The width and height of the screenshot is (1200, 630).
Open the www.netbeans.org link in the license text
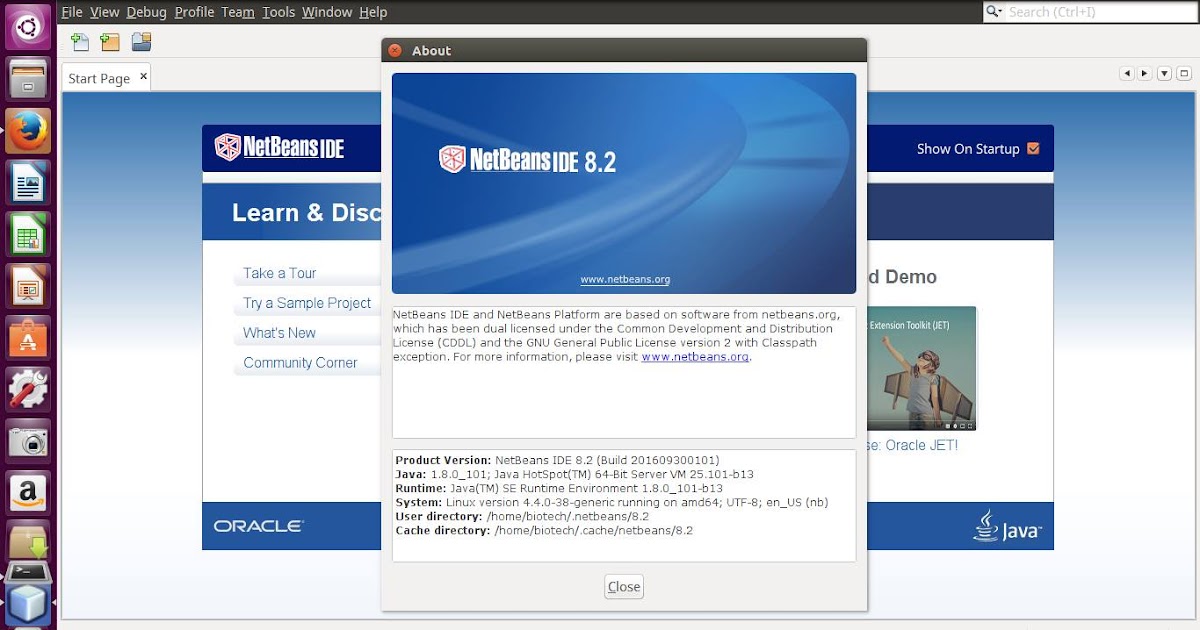(x=695, y=357)
